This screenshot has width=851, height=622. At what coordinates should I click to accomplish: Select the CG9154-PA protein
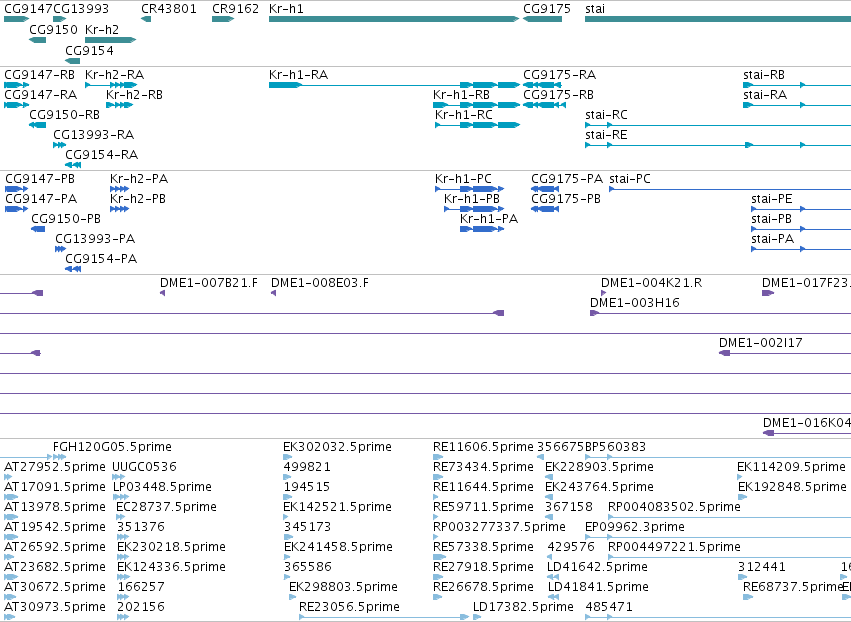click(x=73, y=269)
